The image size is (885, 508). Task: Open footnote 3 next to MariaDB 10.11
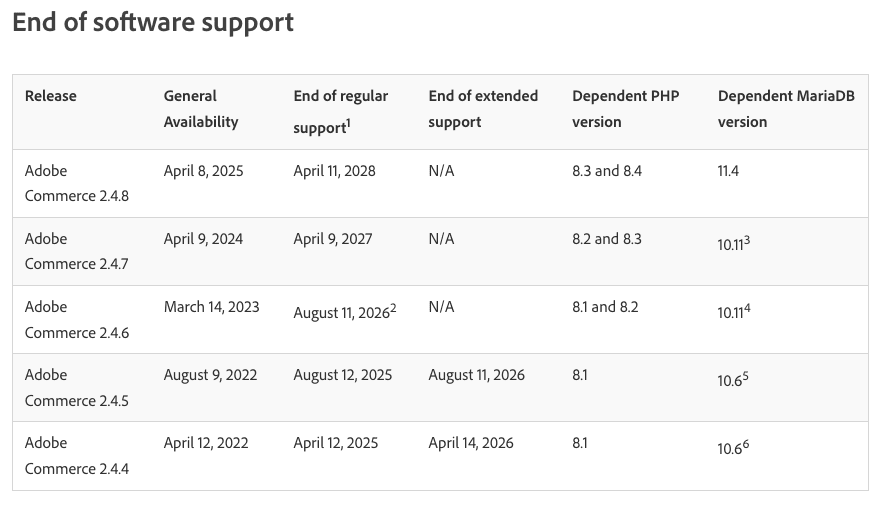point(747,240)
